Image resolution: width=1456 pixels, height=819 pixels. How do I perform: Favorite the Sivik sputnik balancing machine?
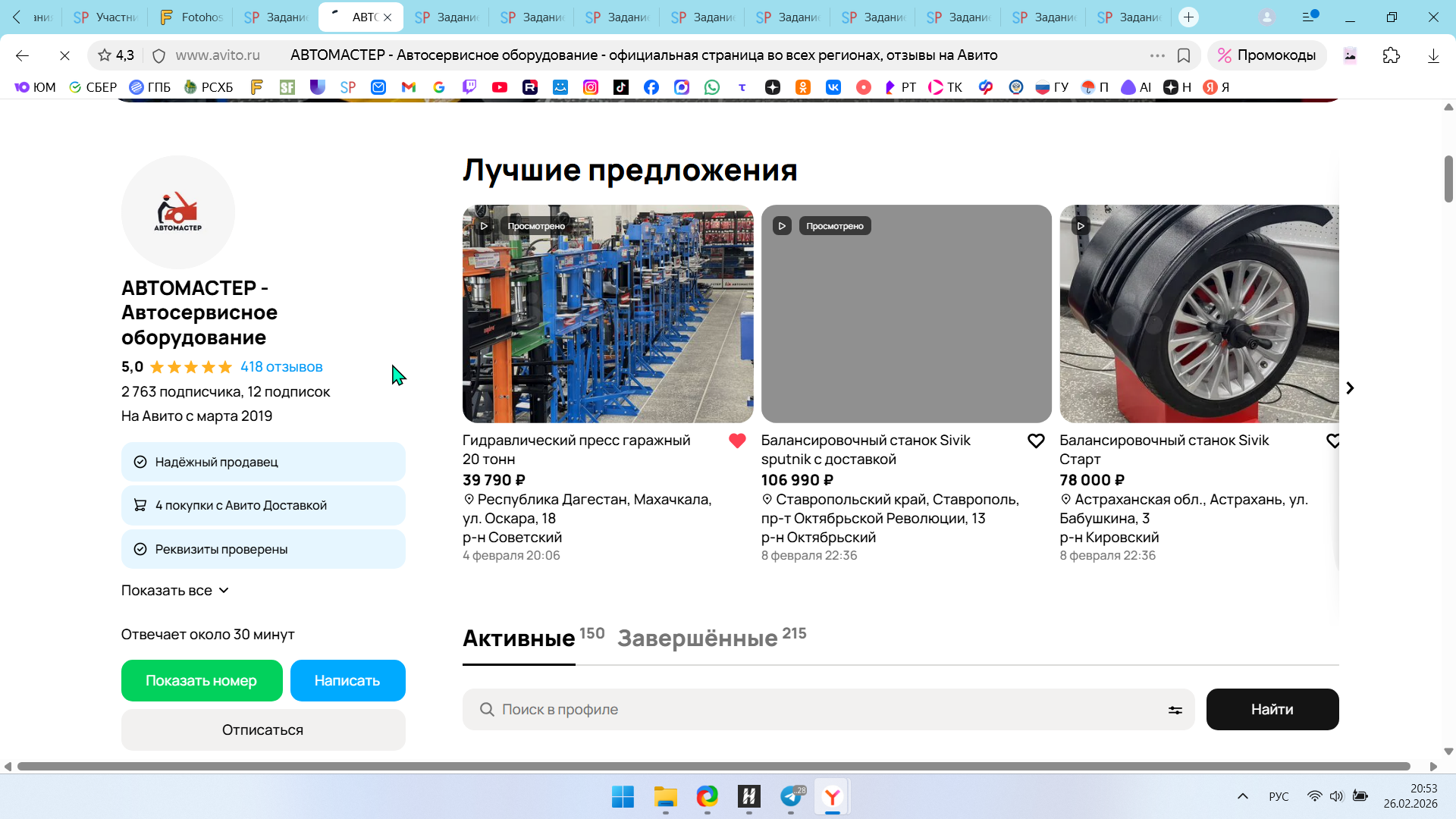pos(1036,441)
